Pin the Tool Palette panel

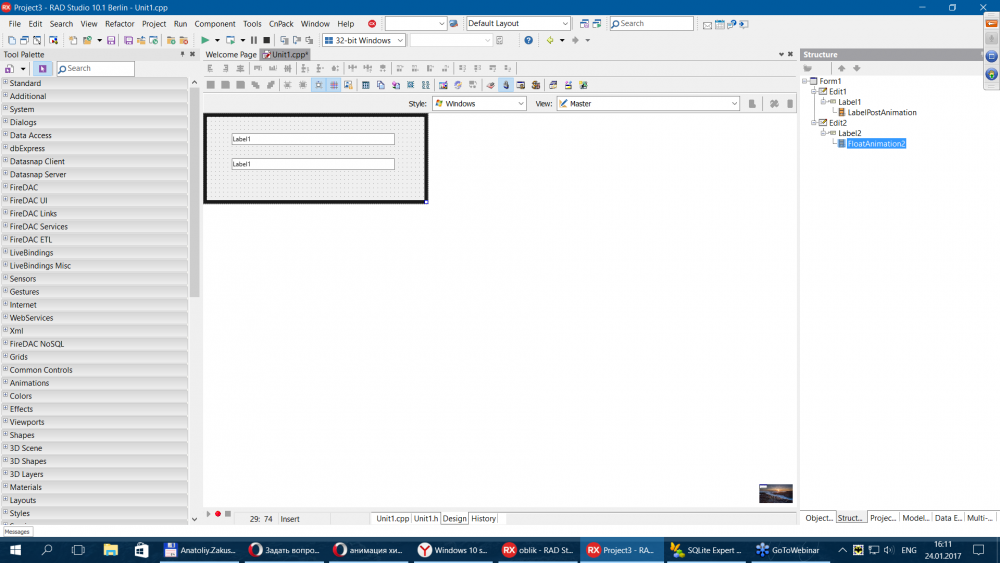pos(182,54)
